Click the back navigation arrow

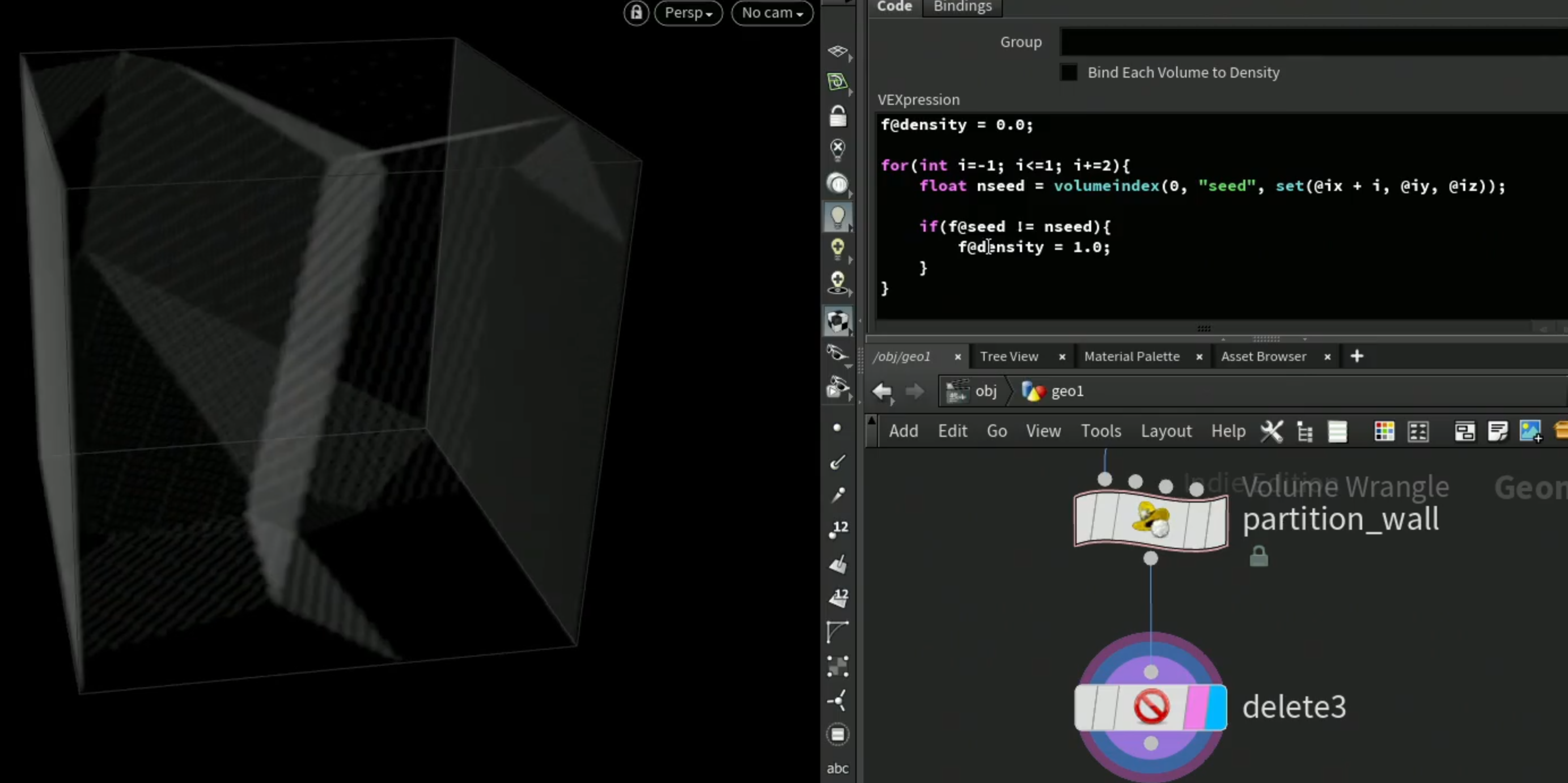coord(882,391)
